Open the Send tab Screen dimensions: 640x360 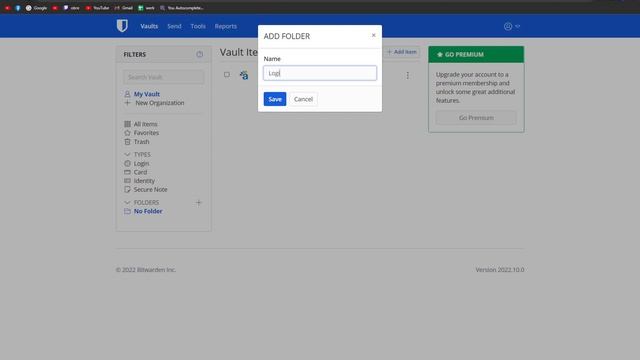(174, 26)
